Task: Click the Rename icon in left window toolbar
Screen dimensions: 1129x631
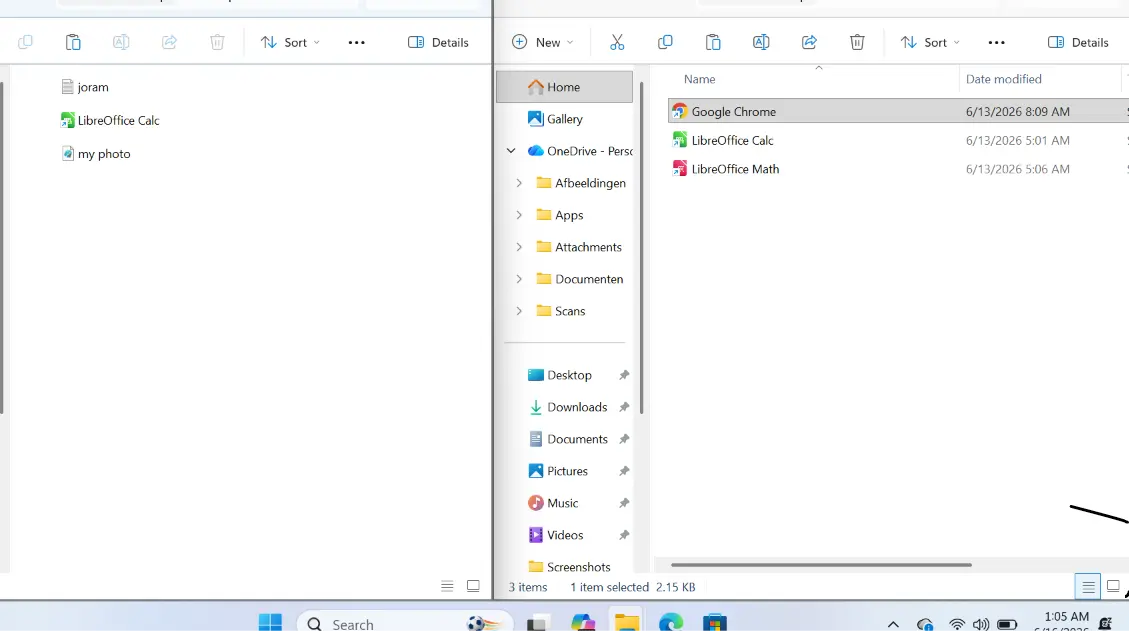Action: coord(121,42)
